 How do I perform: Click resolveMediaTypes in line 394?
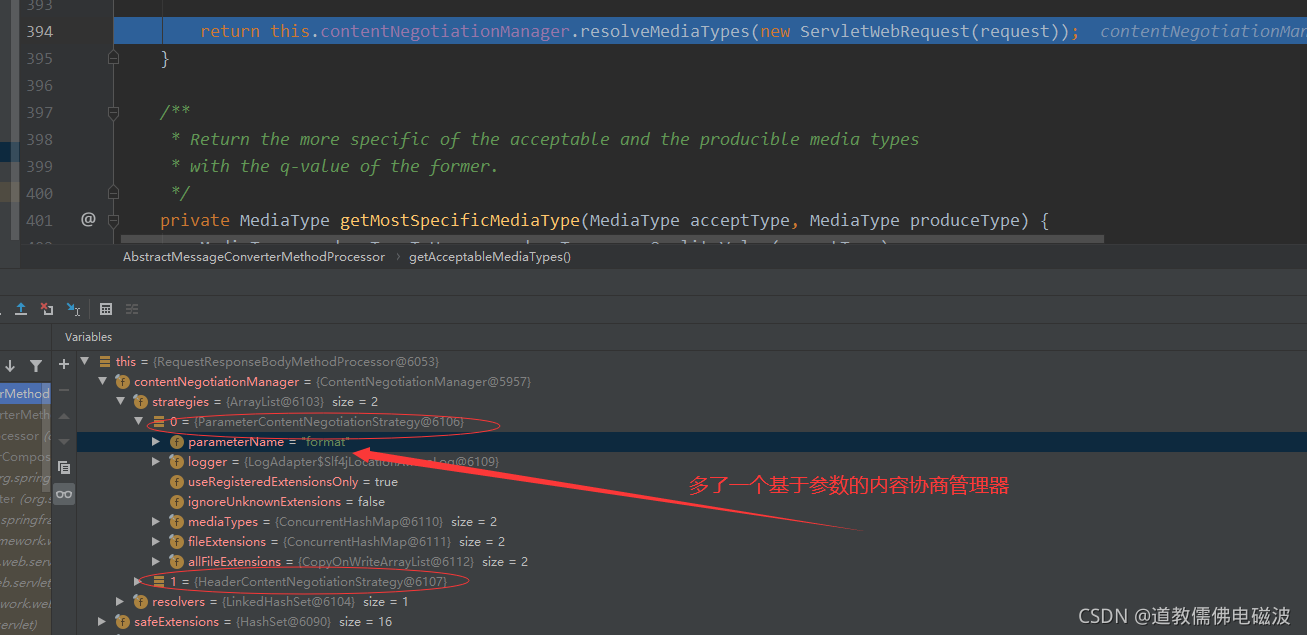(x=665, y=31)
